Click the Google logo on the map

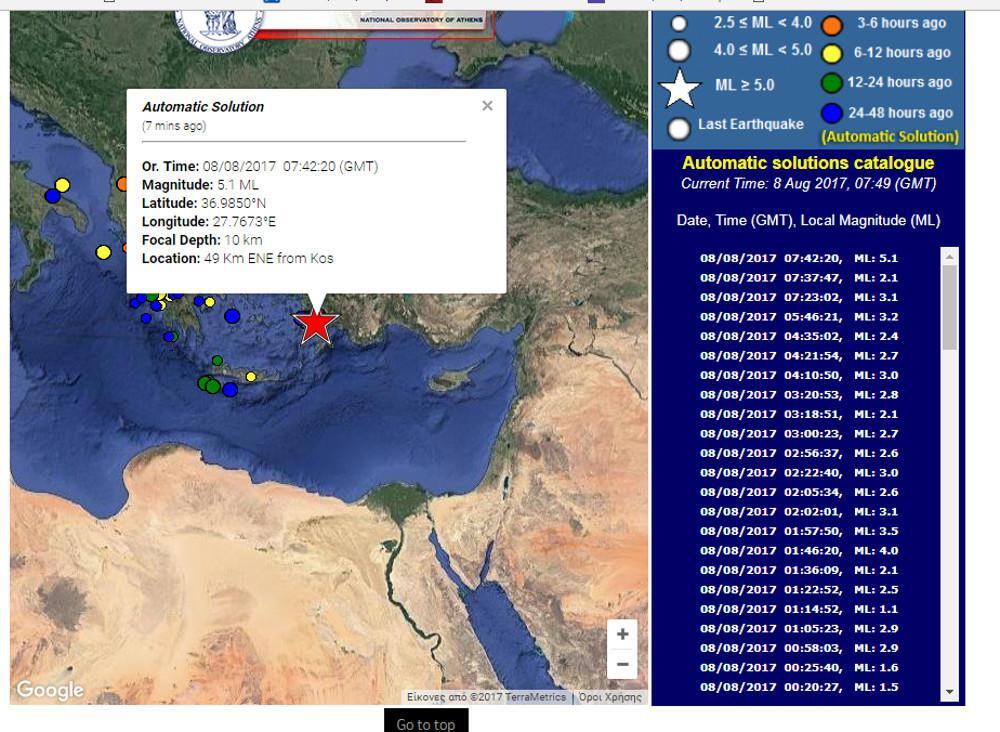[x=49, y=690]
